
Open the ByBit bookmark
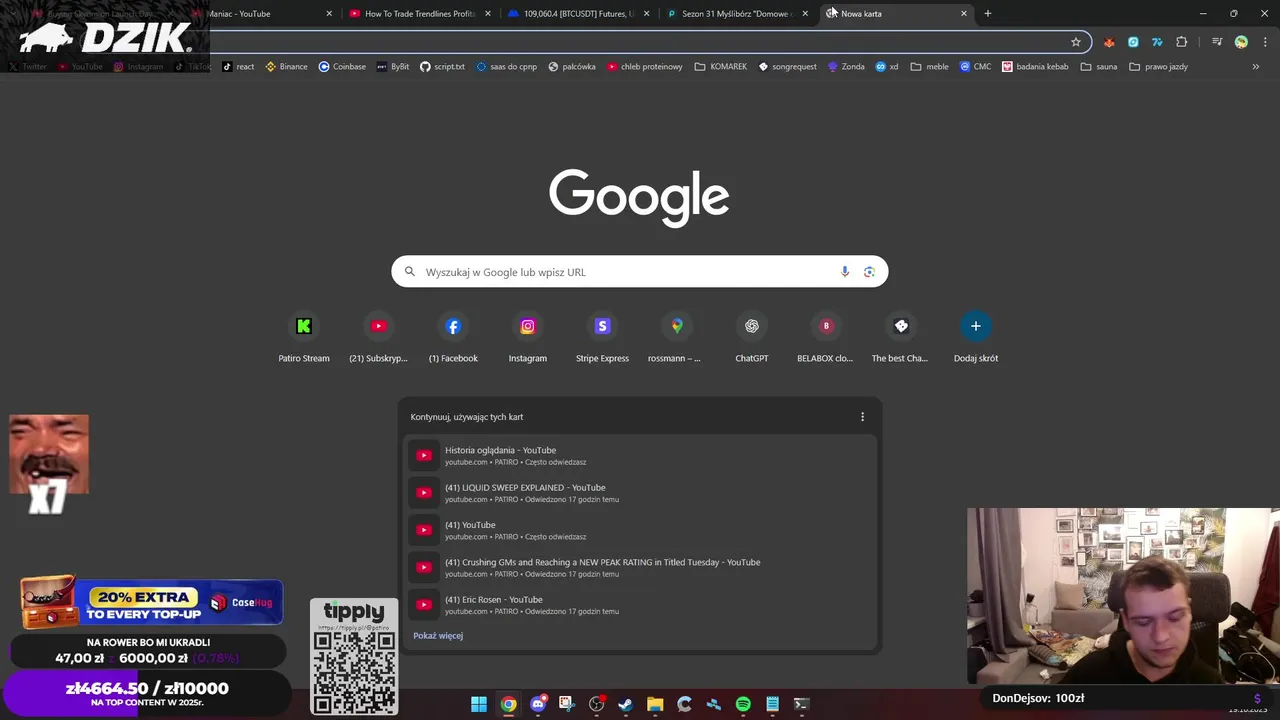(393, 67)
